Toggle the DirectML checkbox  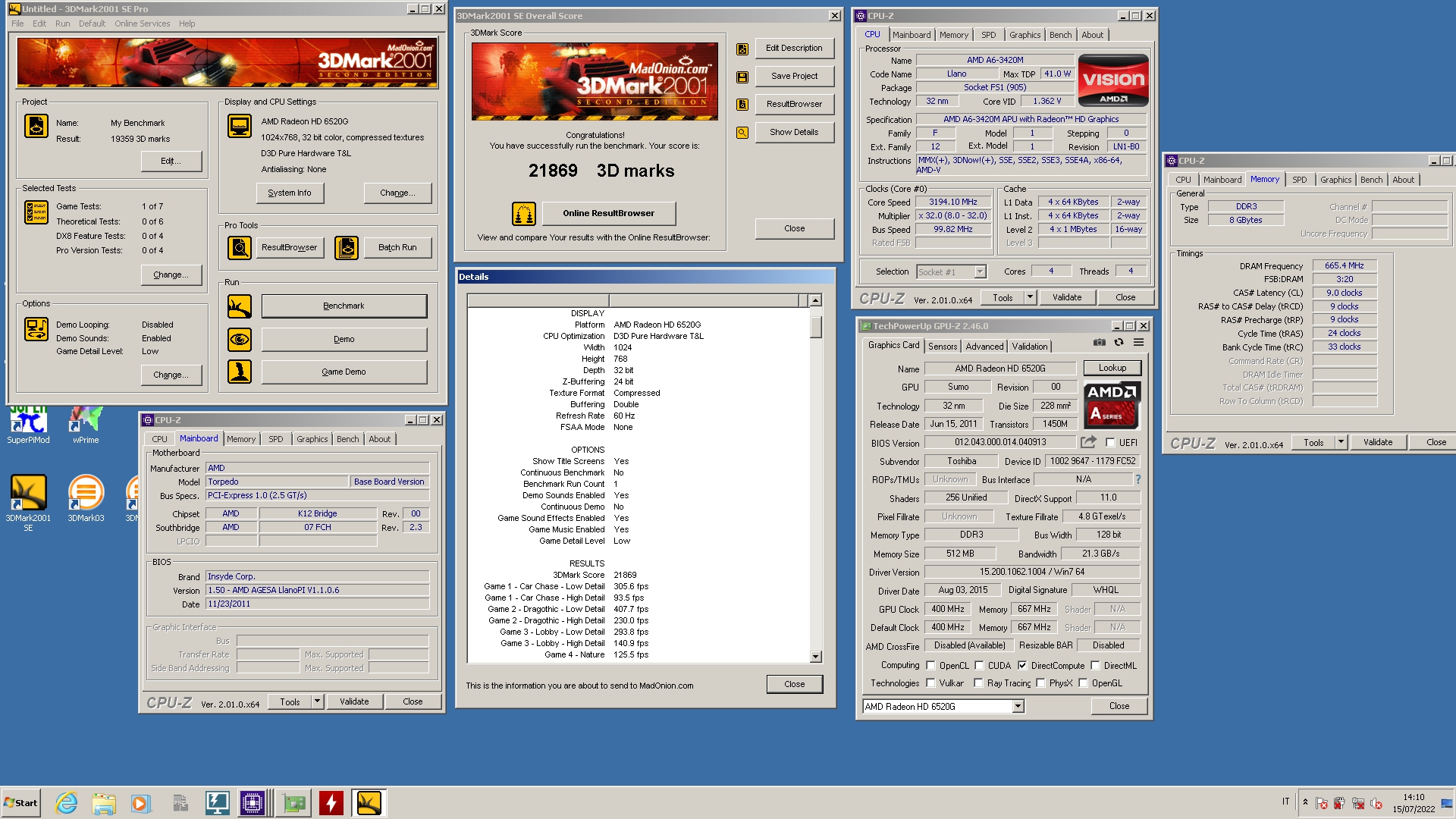point(1095,666)
